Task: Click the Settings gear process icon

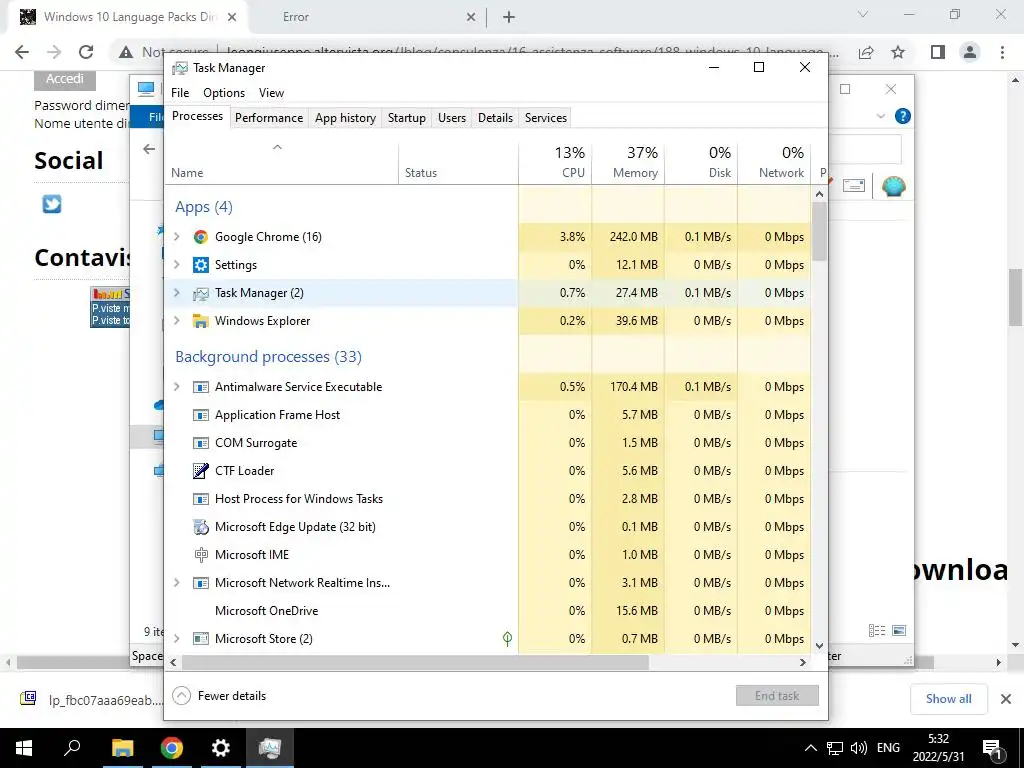Action: 200,265
